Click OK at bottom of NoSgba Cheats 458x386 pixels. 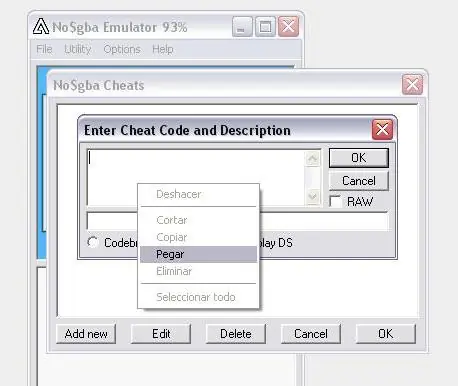pos(386,334)
